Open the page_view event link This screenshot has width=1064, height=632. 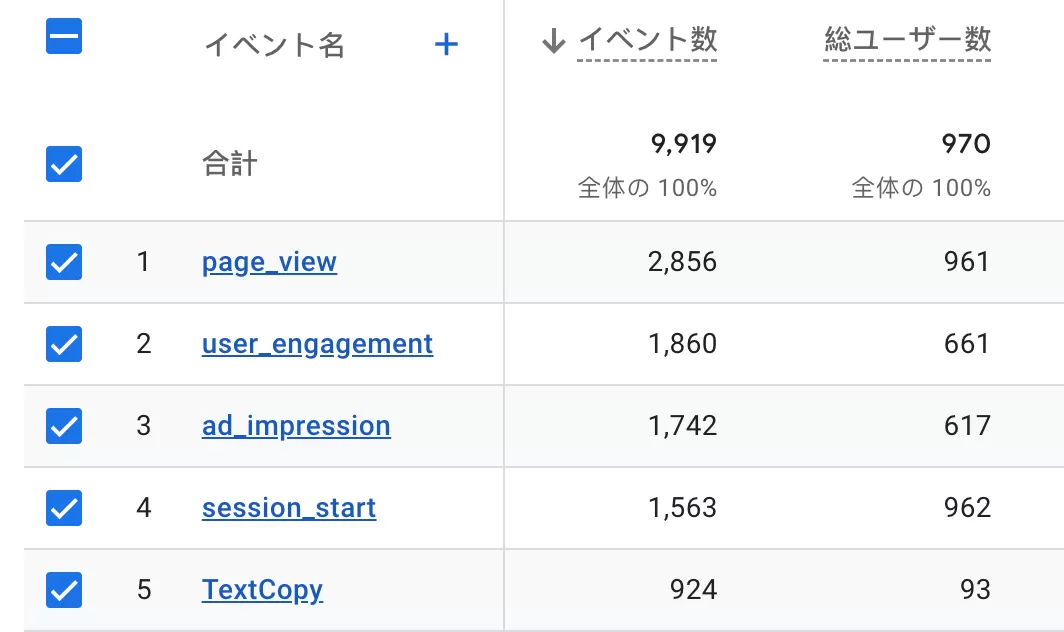click(269, 262)
